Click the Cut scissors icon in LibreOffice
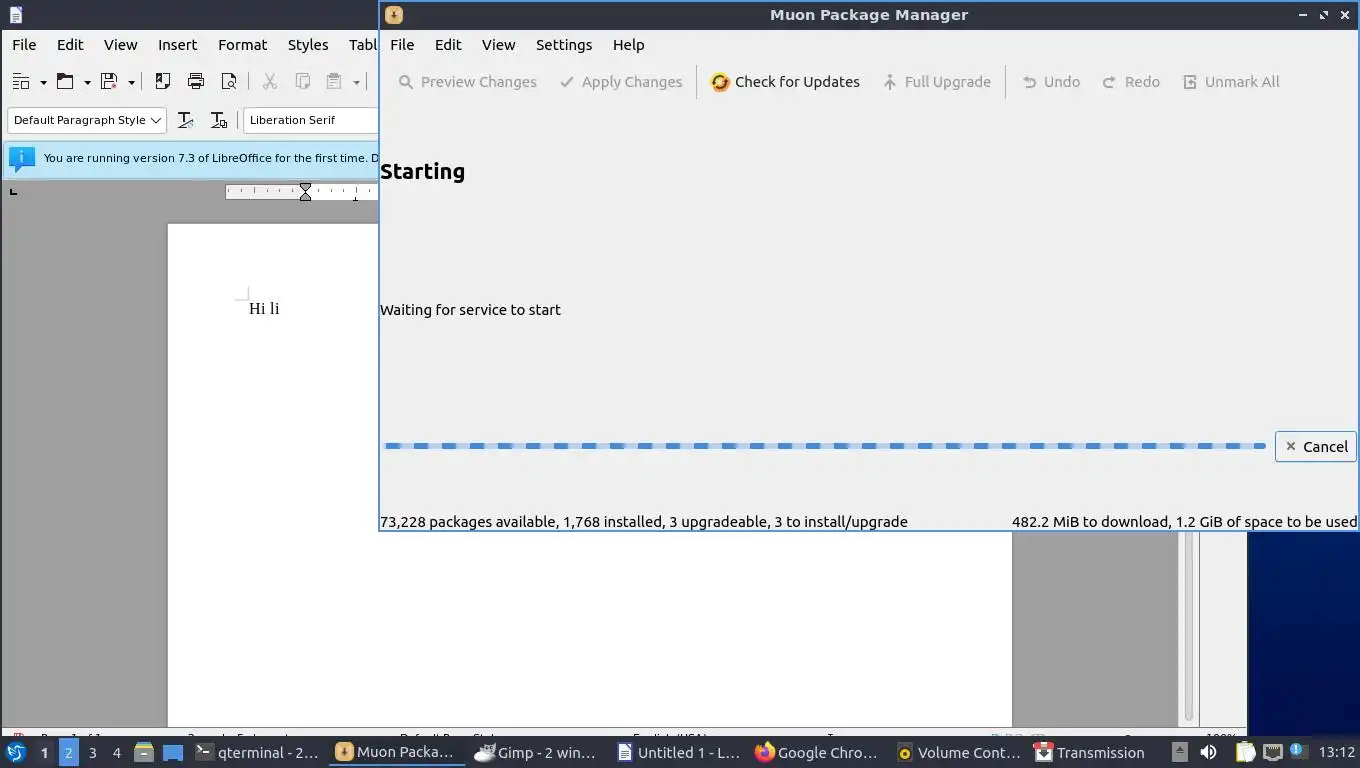Viewport: 1360px width, 768px height. coord(269,82)
